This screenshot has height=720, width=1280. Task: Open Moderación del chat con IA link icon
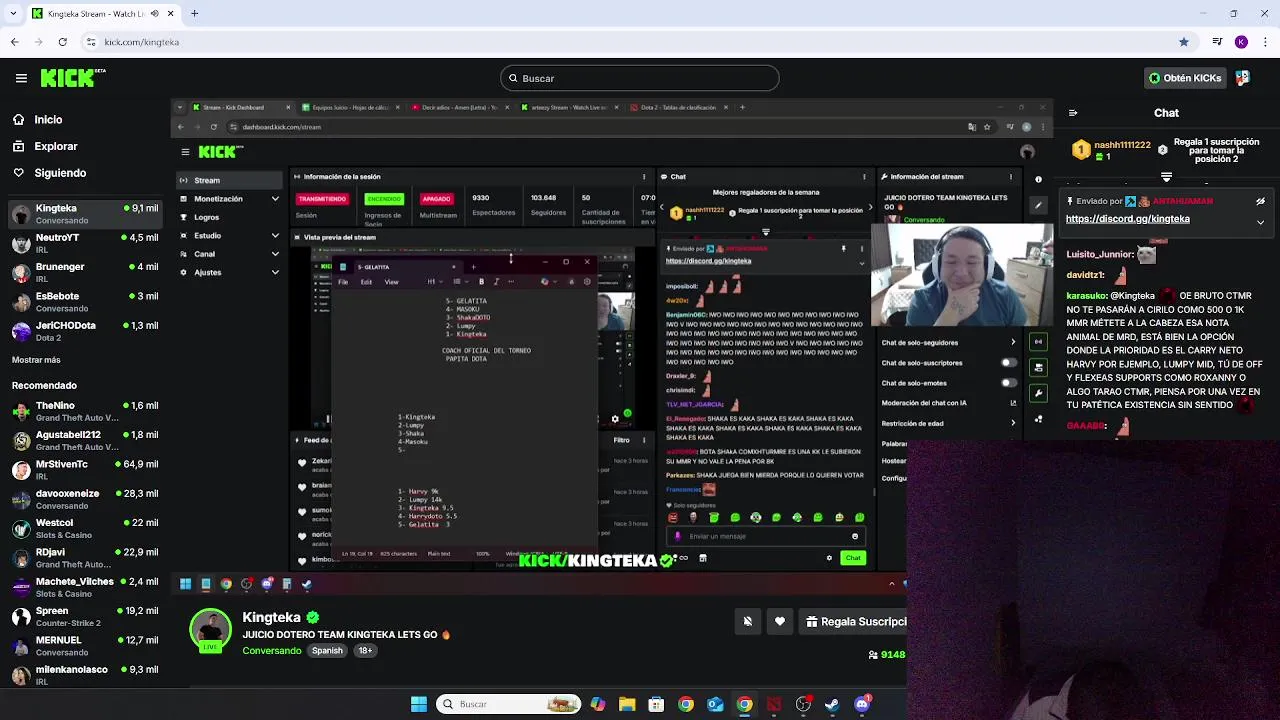click(x=1013, y=403)
